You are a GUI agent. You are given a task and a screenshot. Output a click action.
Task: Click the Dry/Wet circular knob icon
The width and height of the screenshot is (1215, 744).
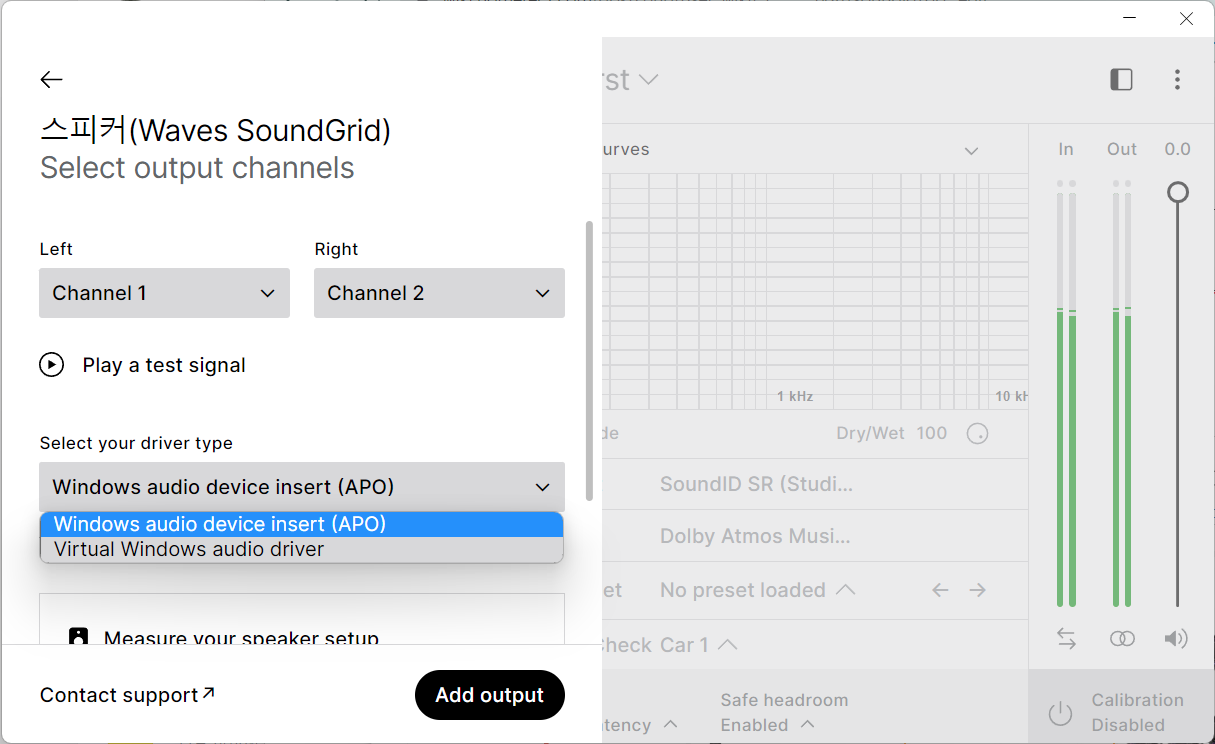(977, 434)
